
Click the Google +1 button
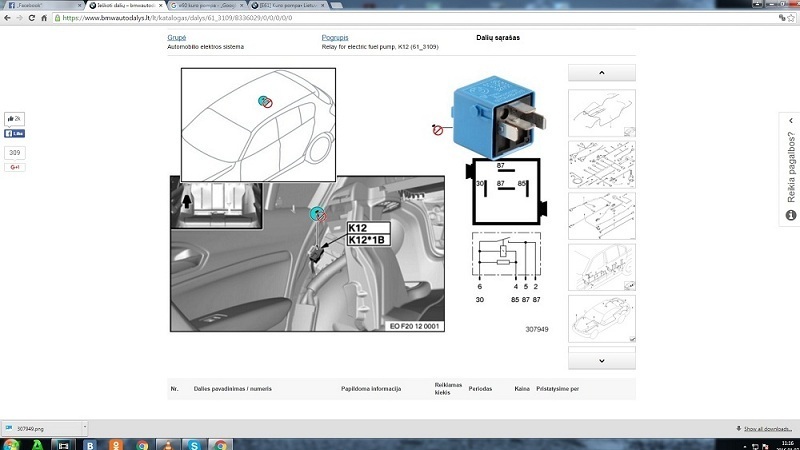pos(15,167)
